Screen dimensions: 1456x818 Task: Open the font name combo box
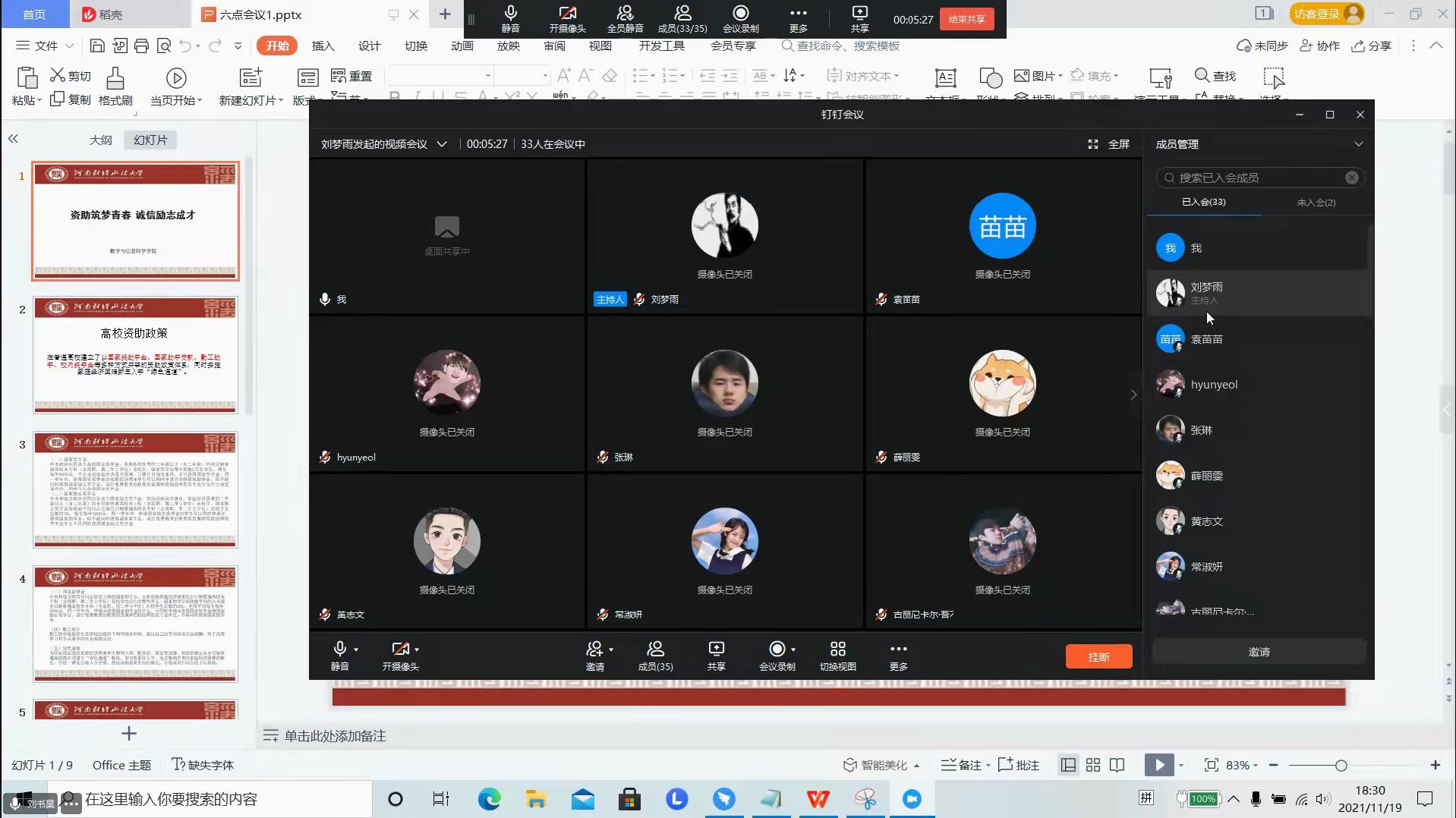439,76
